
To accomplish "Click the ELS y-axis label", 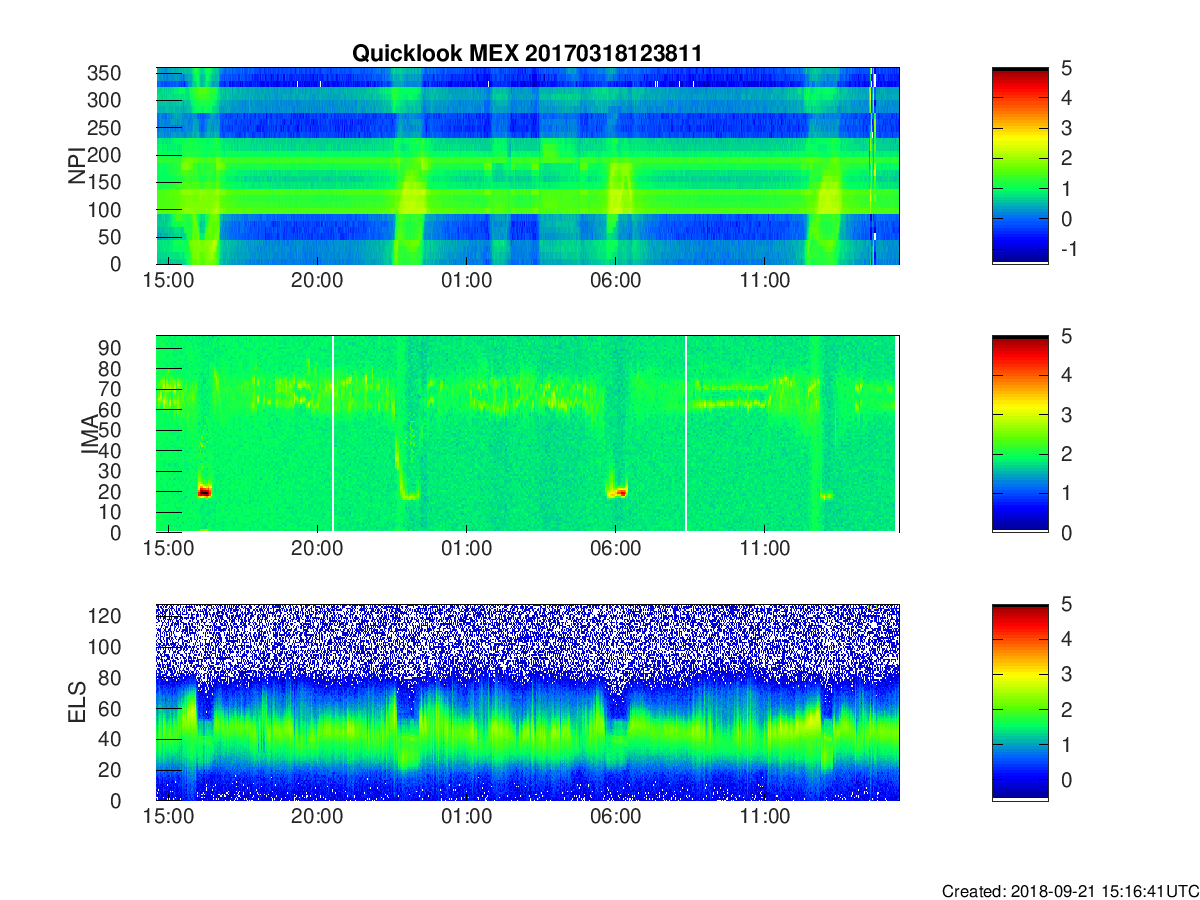I will point(77,702).
